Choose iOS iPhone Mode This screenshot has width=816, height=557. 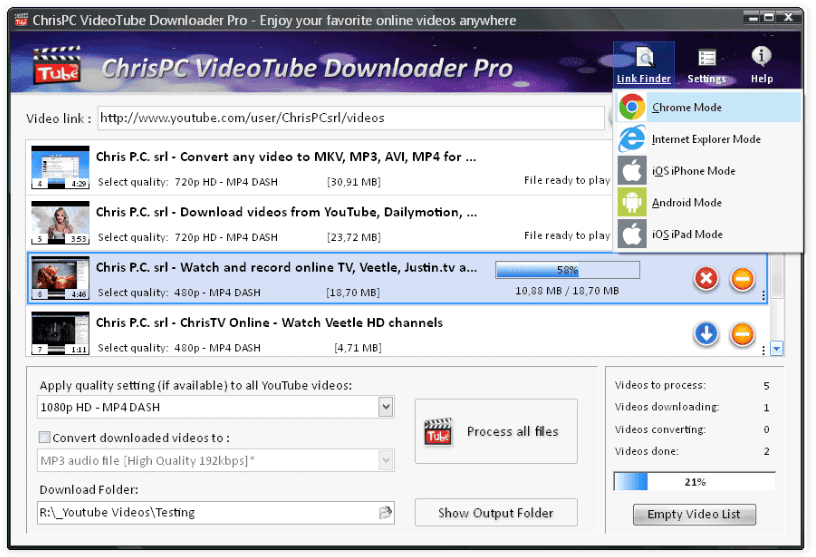click(708, 171)
